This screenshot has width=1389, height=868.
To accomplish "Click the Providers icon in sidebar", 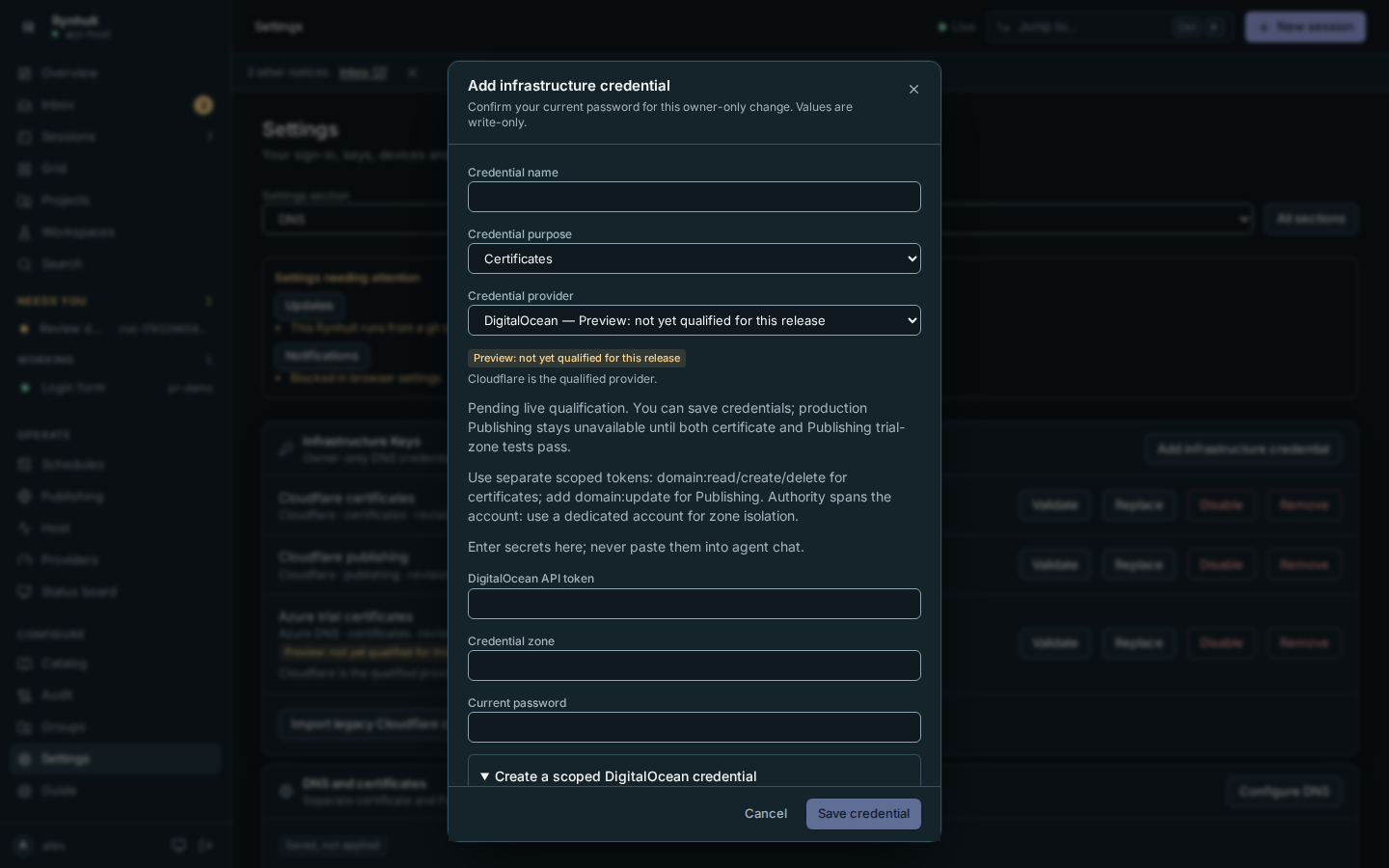I will [x=25, y=560].
